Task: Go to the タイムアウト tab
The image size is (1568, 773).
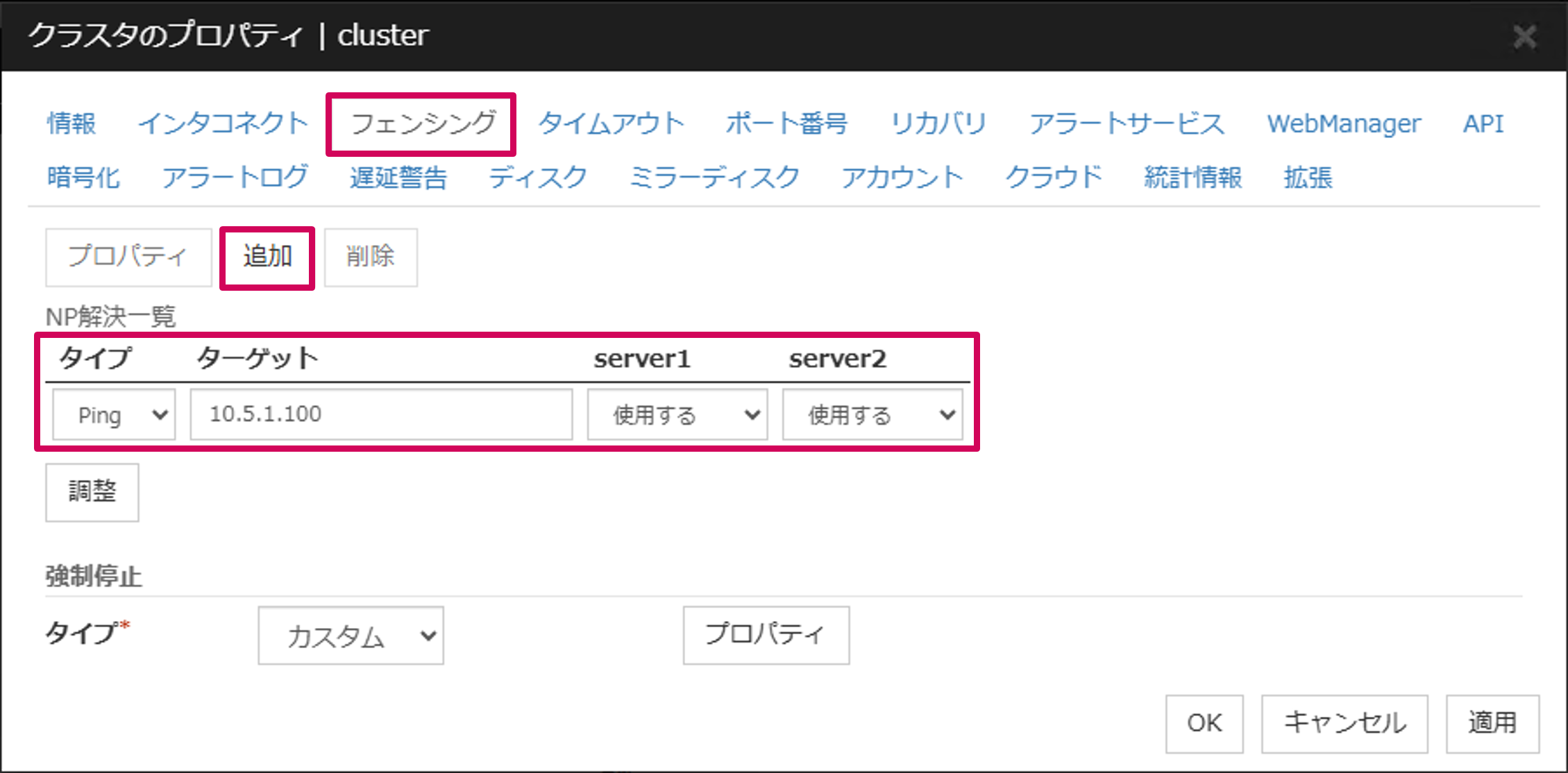Action: 612,124
